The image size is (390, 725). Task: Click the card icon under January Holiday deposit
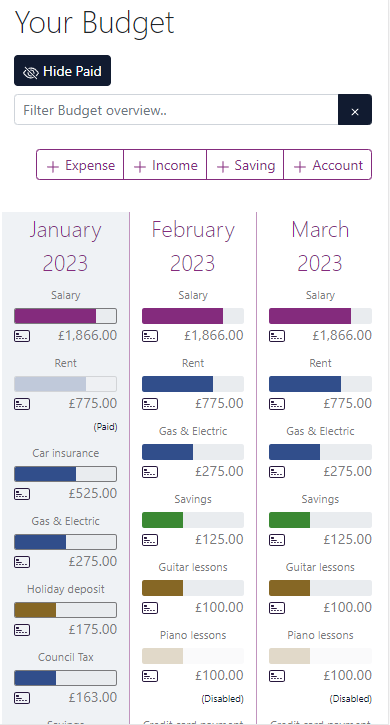(22, 630)
